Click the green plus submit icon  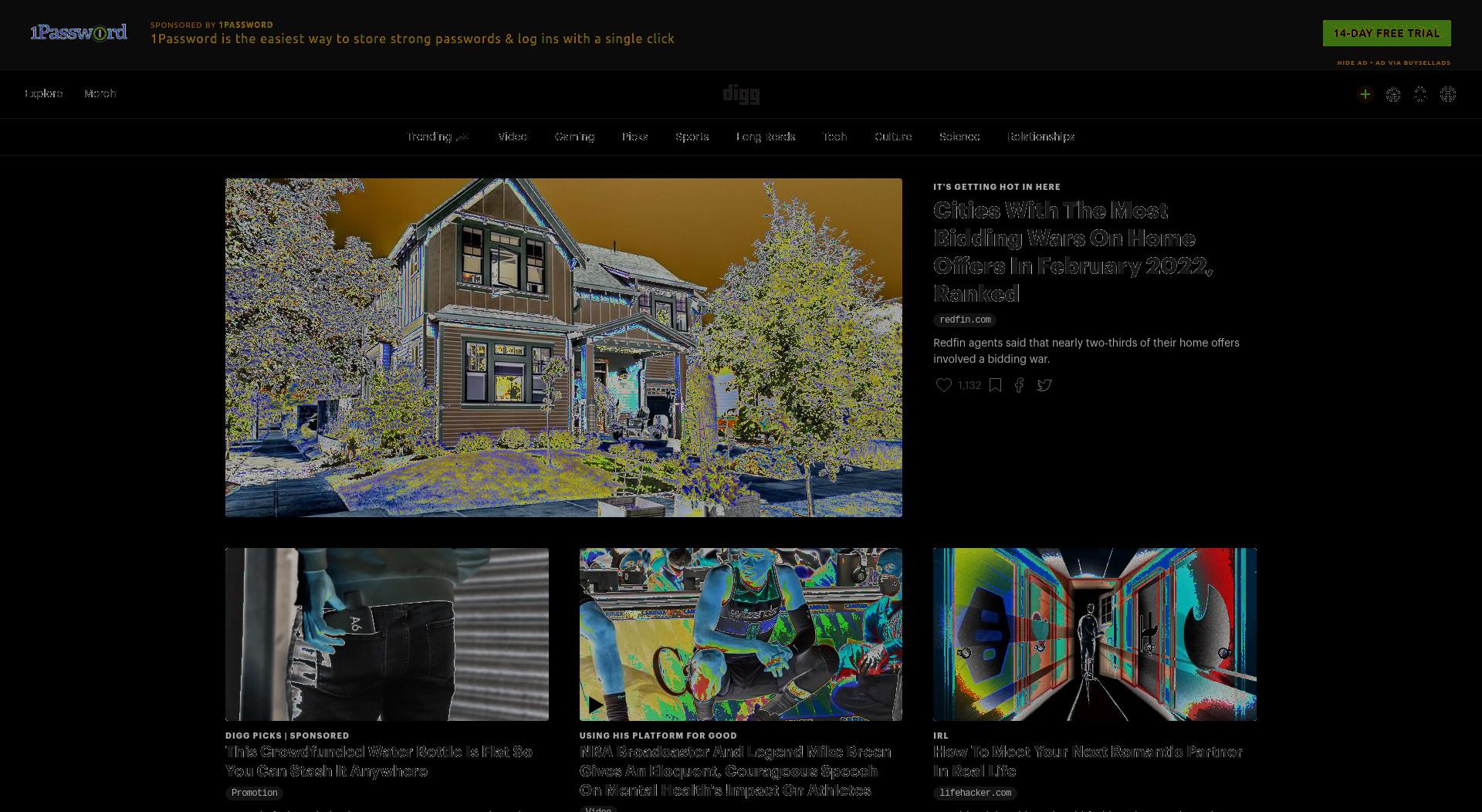tap(1365, 94)
